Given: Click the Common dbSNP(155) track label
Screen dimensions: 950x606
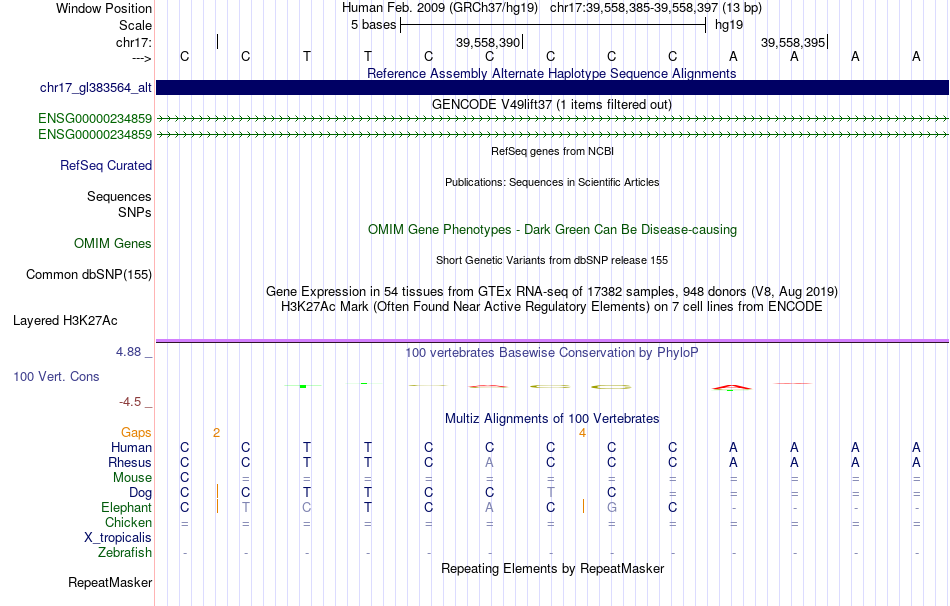Looking at the screenshot, I should (89, 275).
